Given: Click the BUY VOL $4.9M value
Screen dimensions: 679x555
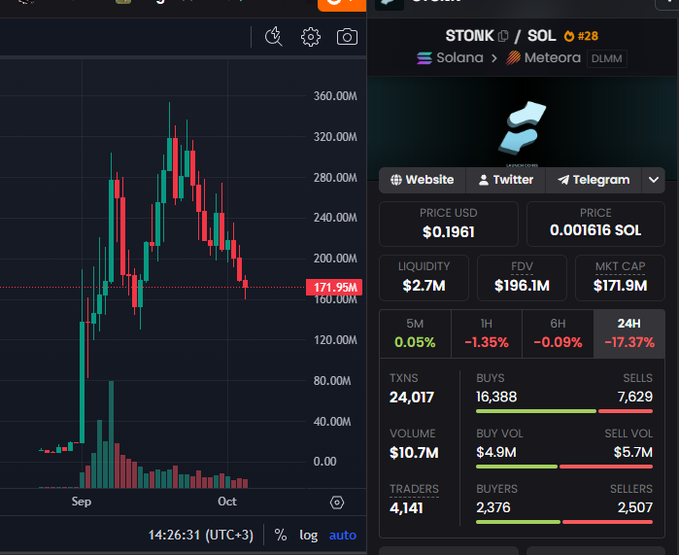Looking at the screenshot, I should 496,452.
